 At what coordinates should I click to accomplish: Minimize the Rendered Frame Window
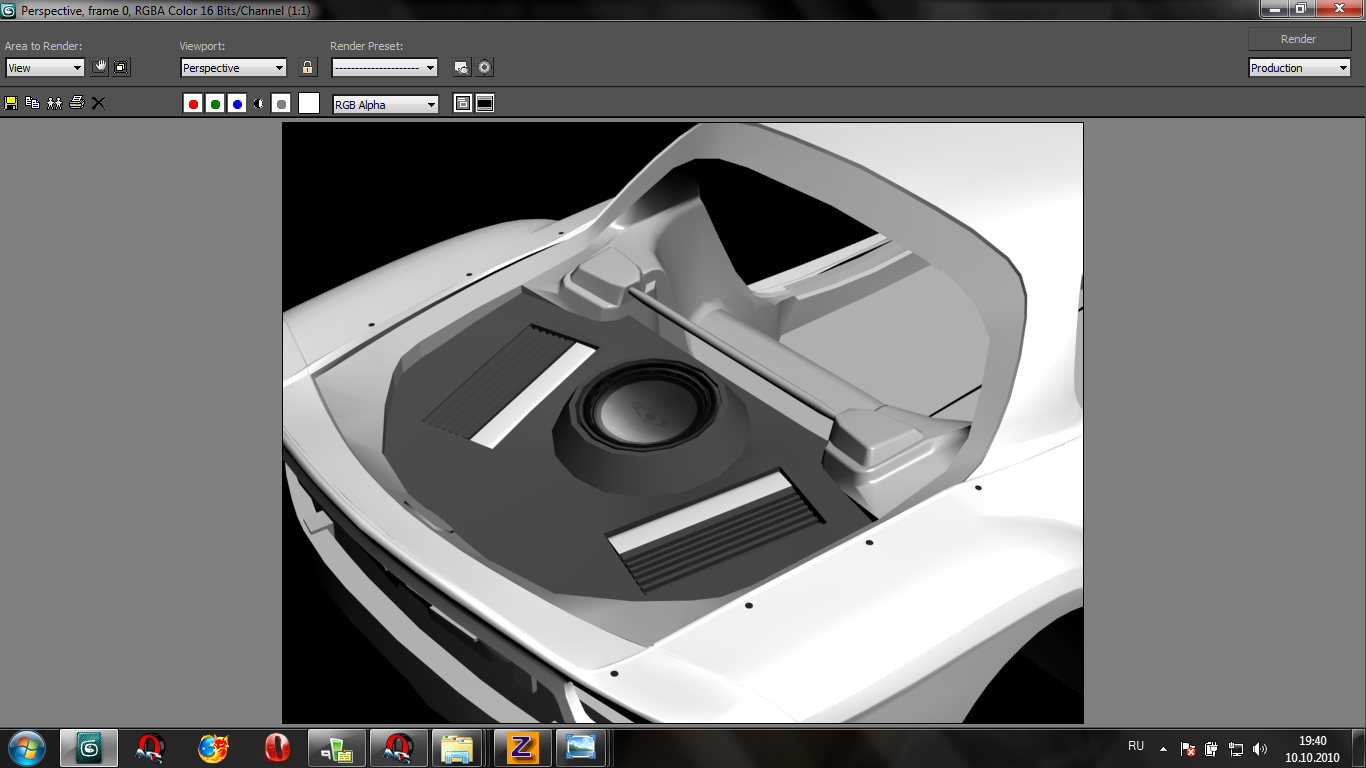pos(1273,8)
